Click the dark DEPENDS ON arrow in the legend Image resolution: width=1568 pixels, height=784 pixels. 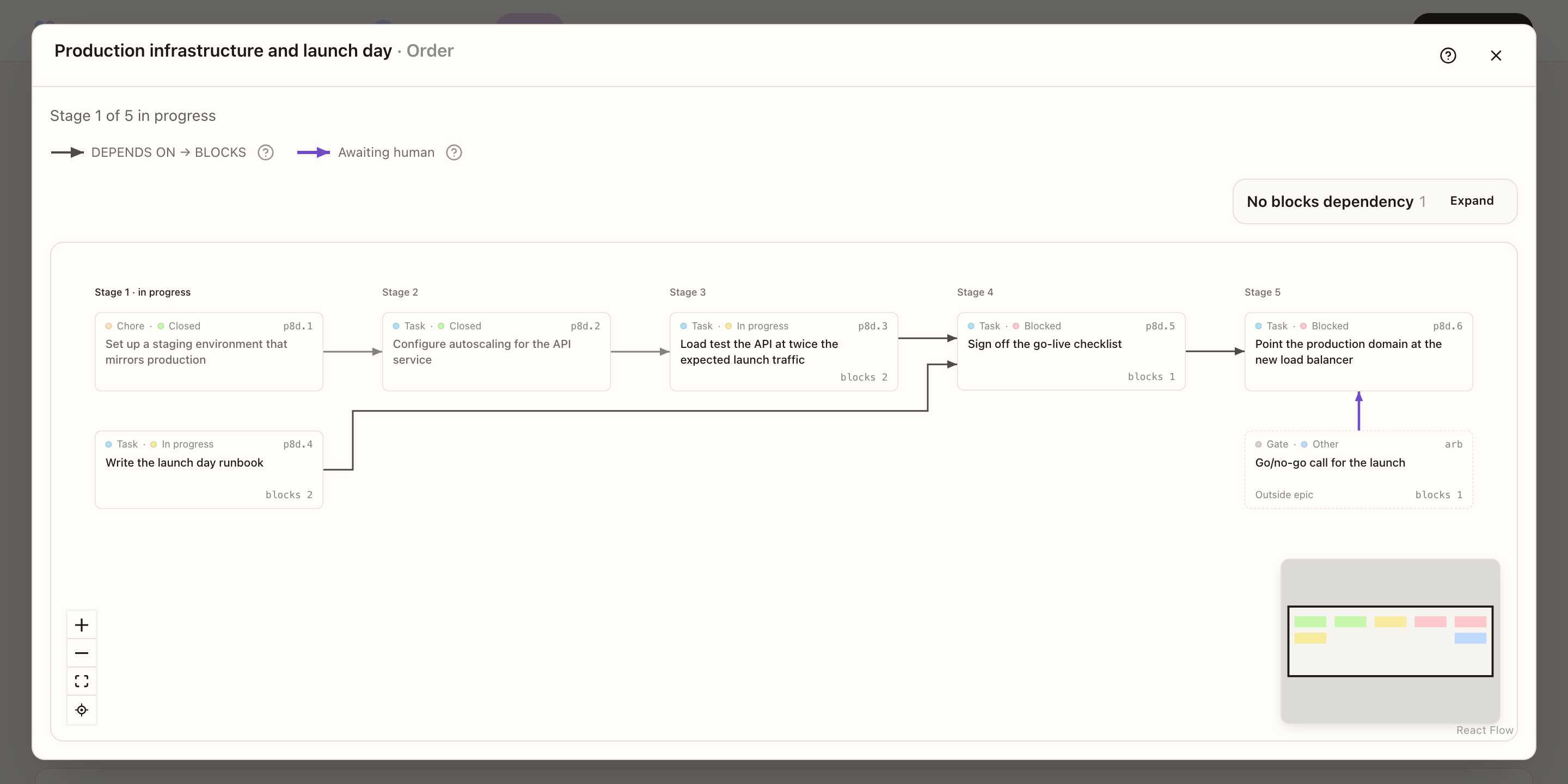pyautogui.click(x=68, y=152)
